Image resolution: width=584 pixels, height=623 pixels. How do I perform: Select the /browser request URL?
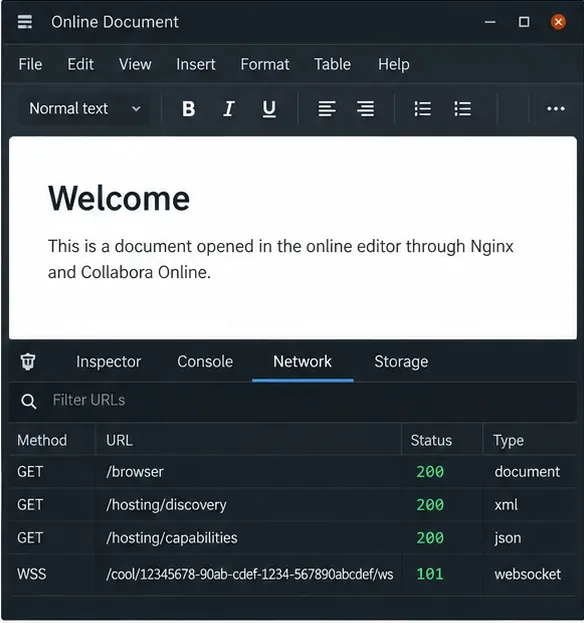[x=135, y=472]
